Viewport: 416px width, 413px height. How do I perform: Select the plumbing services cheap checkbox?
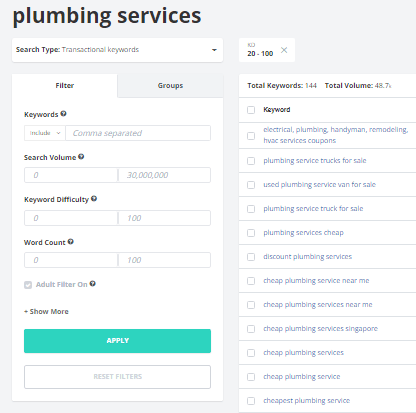(251, 233)
